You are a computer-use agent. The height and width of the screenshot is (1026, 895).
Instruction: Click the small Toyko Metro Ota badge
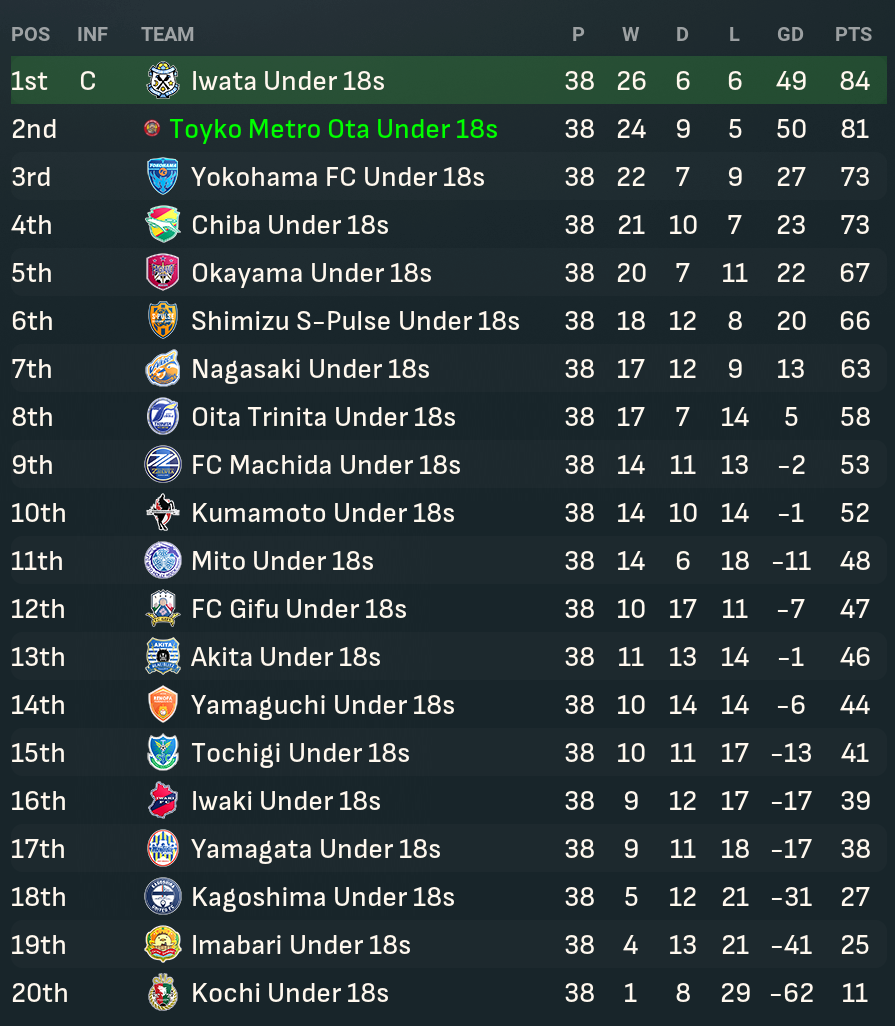click(152, 128)
